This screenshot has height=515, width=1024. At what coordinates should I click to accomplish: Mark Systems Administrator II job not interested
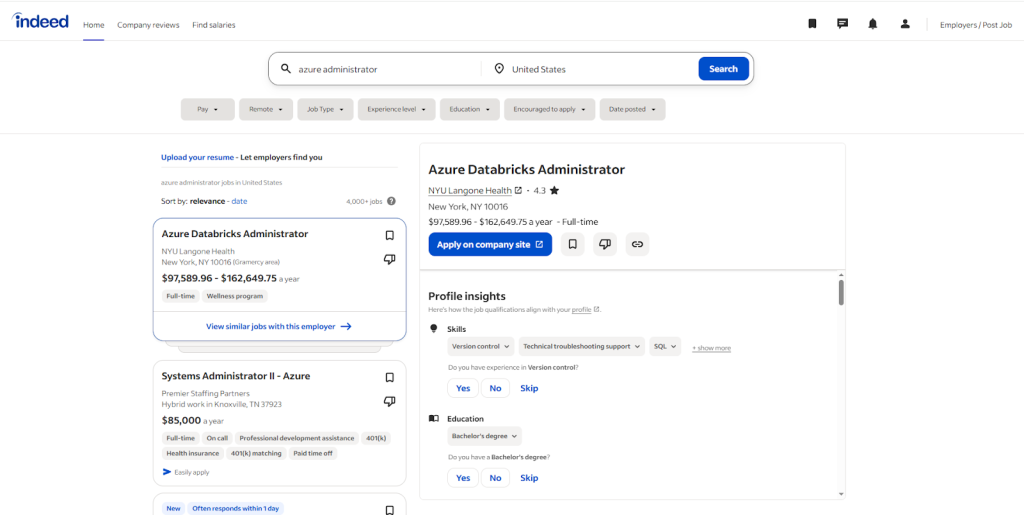click(x=389, y=401)
